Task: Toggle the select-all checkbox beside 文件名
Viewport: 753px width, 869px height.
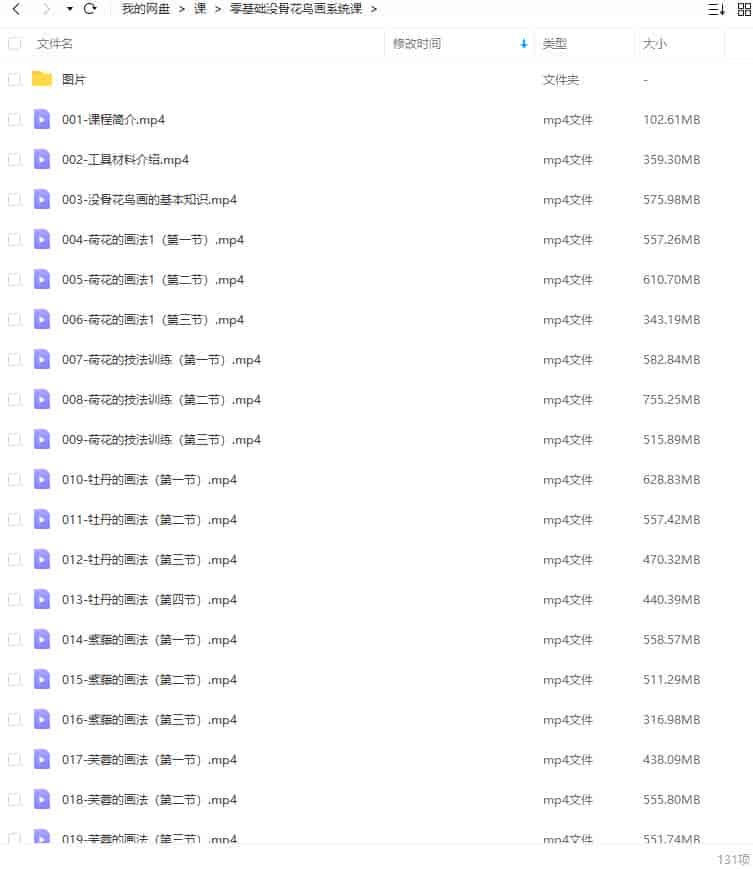Action: tap(15, 44)
